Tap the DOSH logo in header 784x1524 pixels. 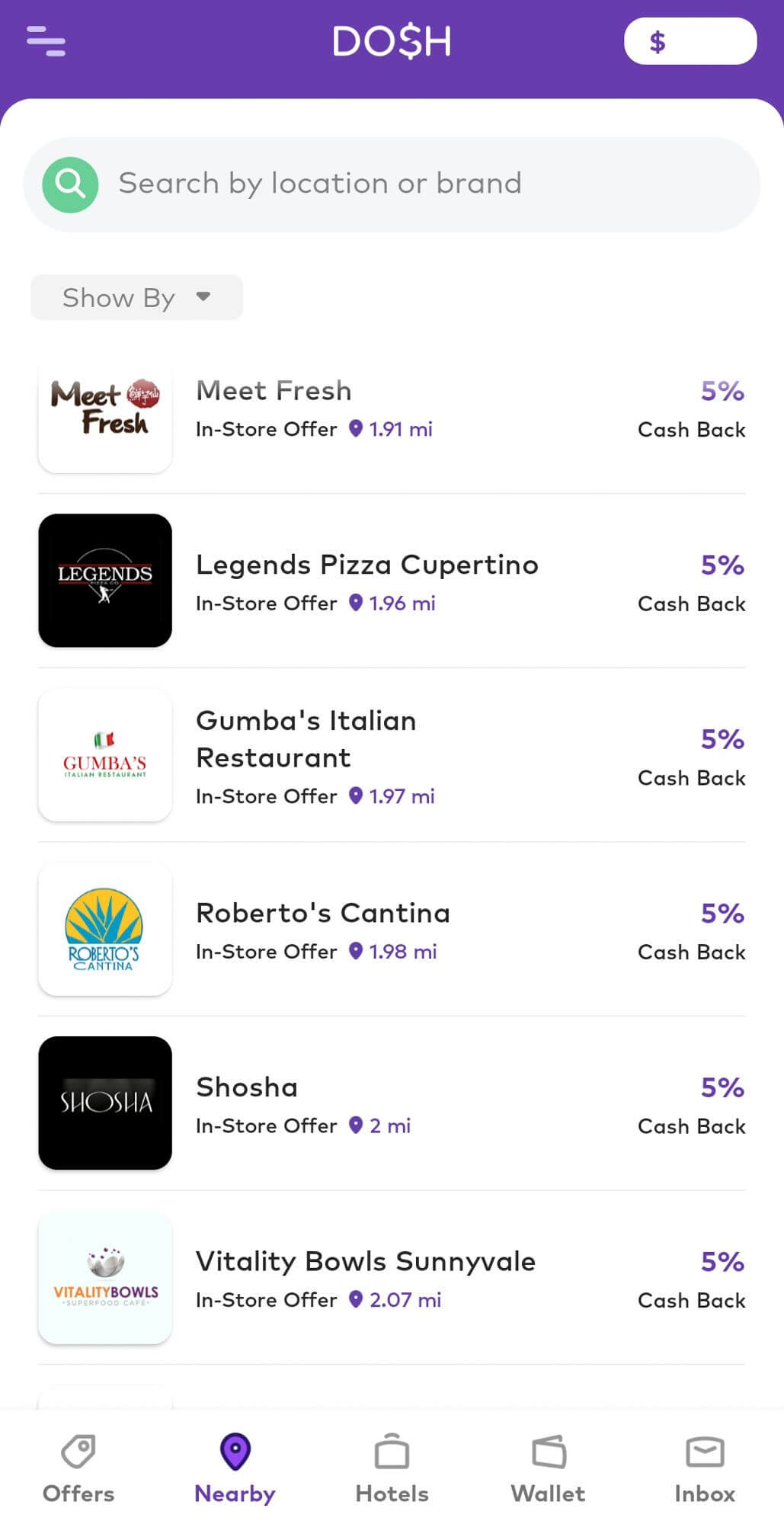click(392, 41)
